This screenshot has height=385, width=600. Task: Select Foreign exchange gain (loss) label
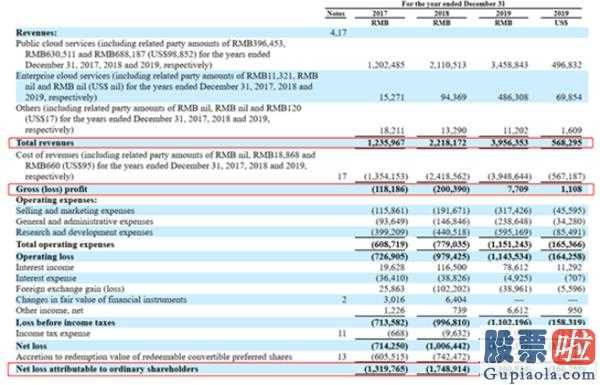[70, 289]
